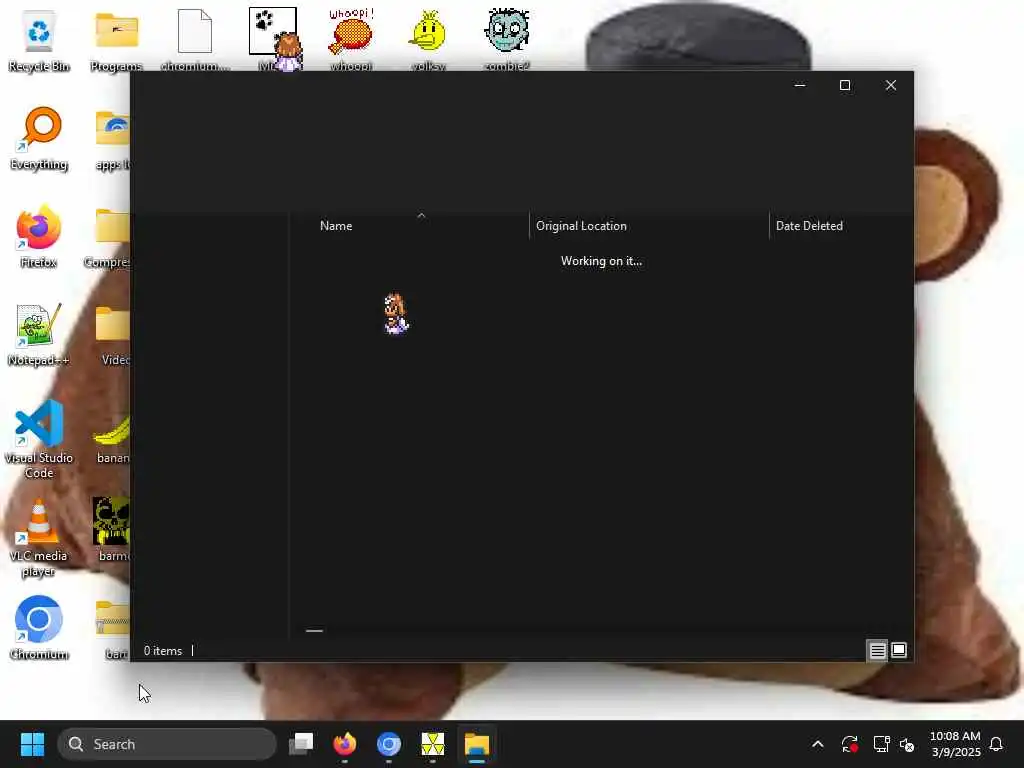
Task: Open muted volume tray icon
Action: tap(907, 744)
